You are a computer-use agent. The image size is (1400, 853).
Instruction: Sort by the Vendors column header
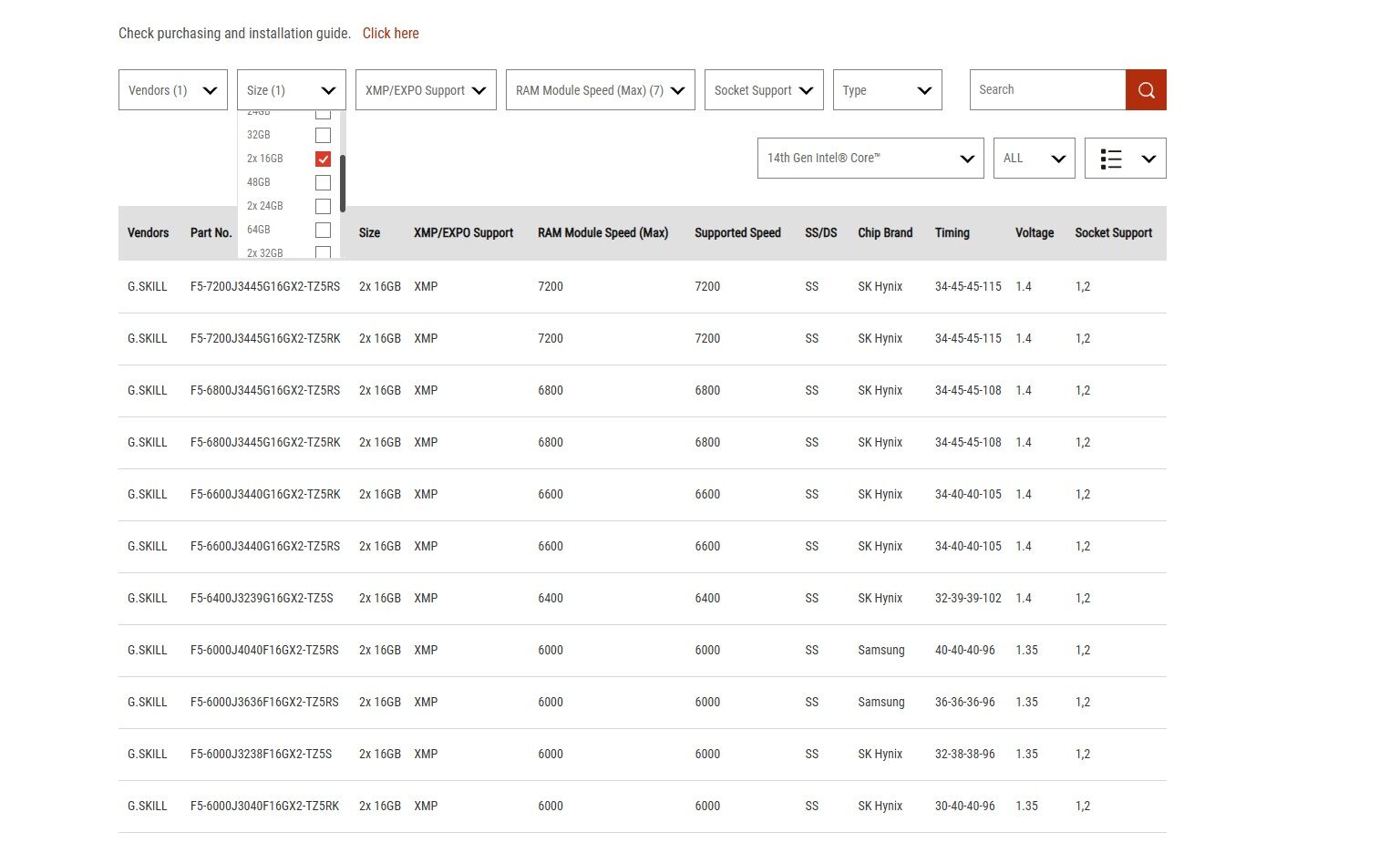pyautogui.click(x=149, y=233)
